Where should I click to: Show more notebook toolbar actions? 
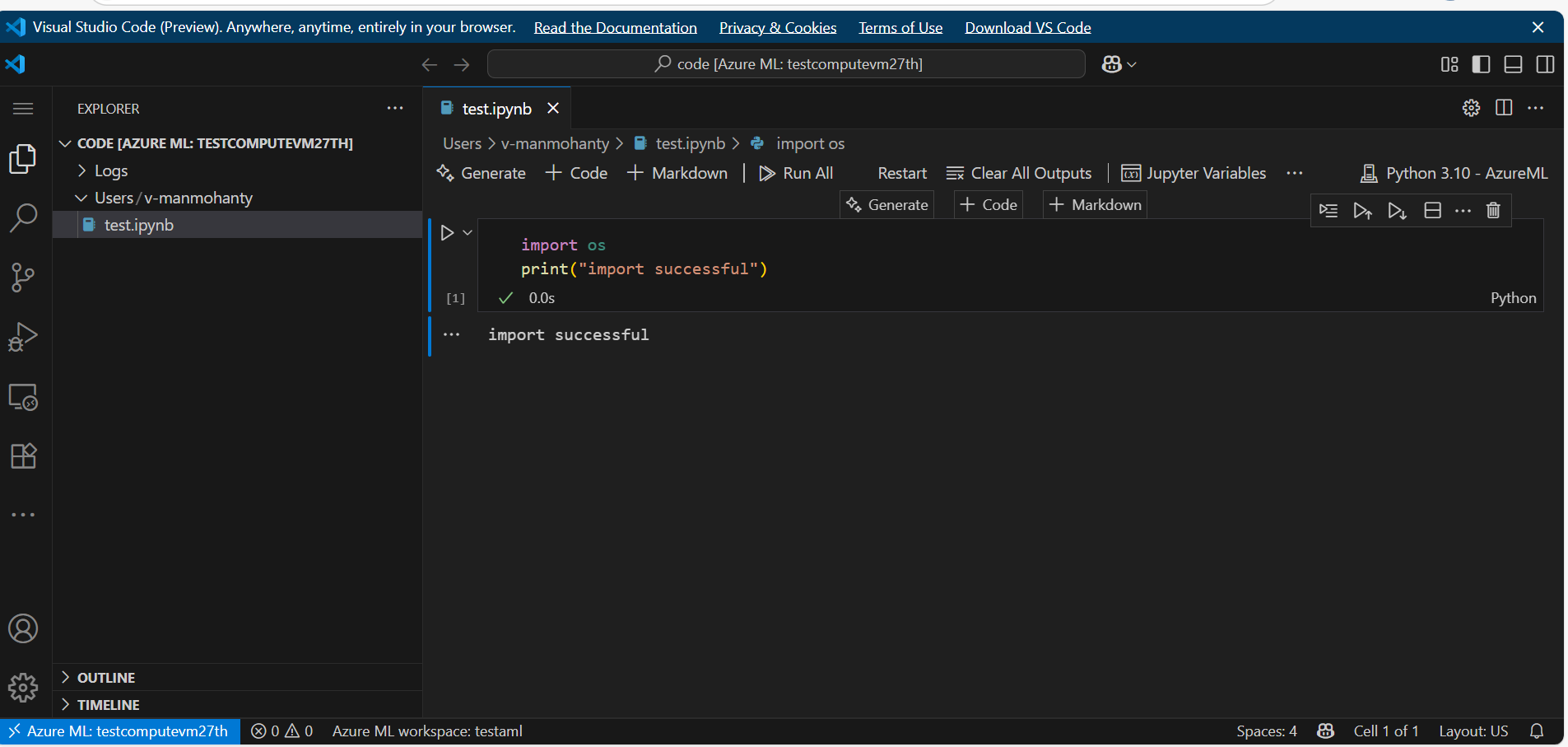[1295, 173]
